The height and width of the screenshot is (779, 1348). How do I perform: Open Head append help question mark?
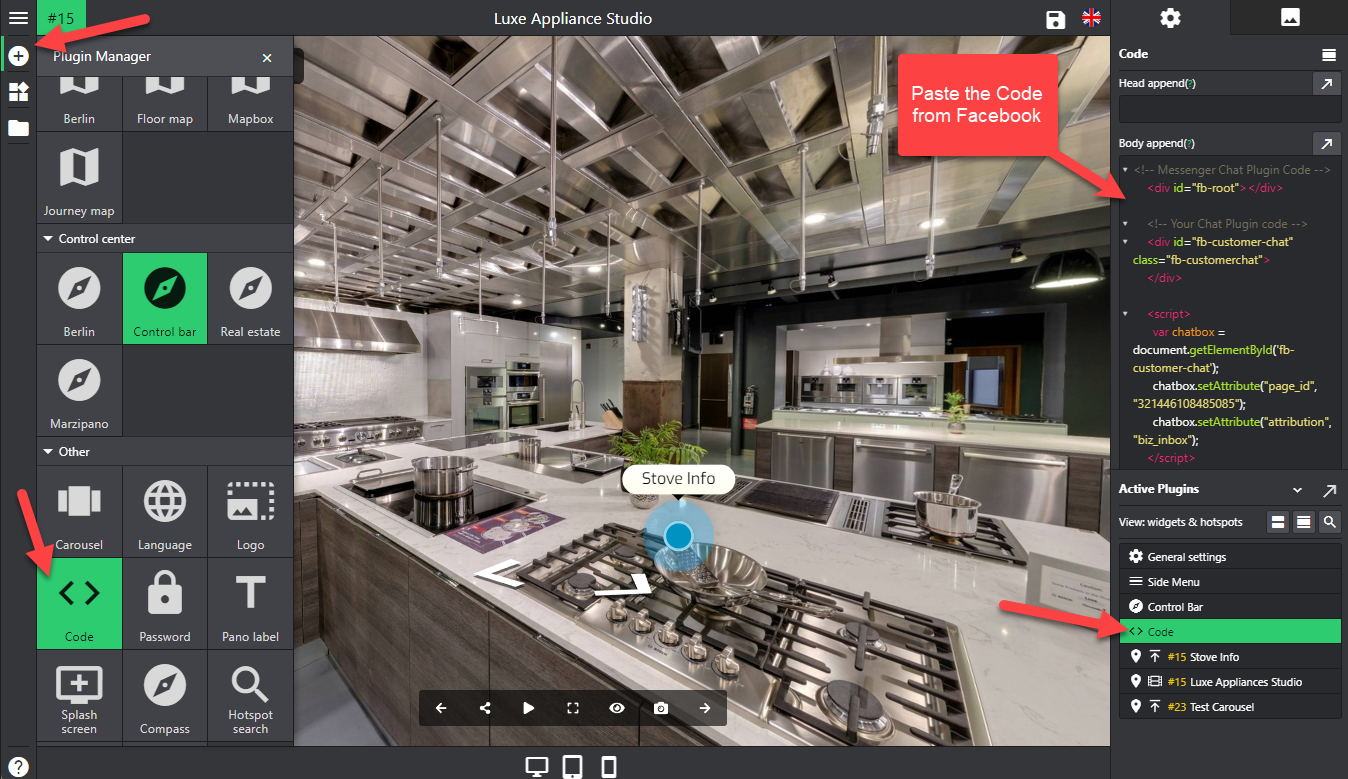[1190, 84]
